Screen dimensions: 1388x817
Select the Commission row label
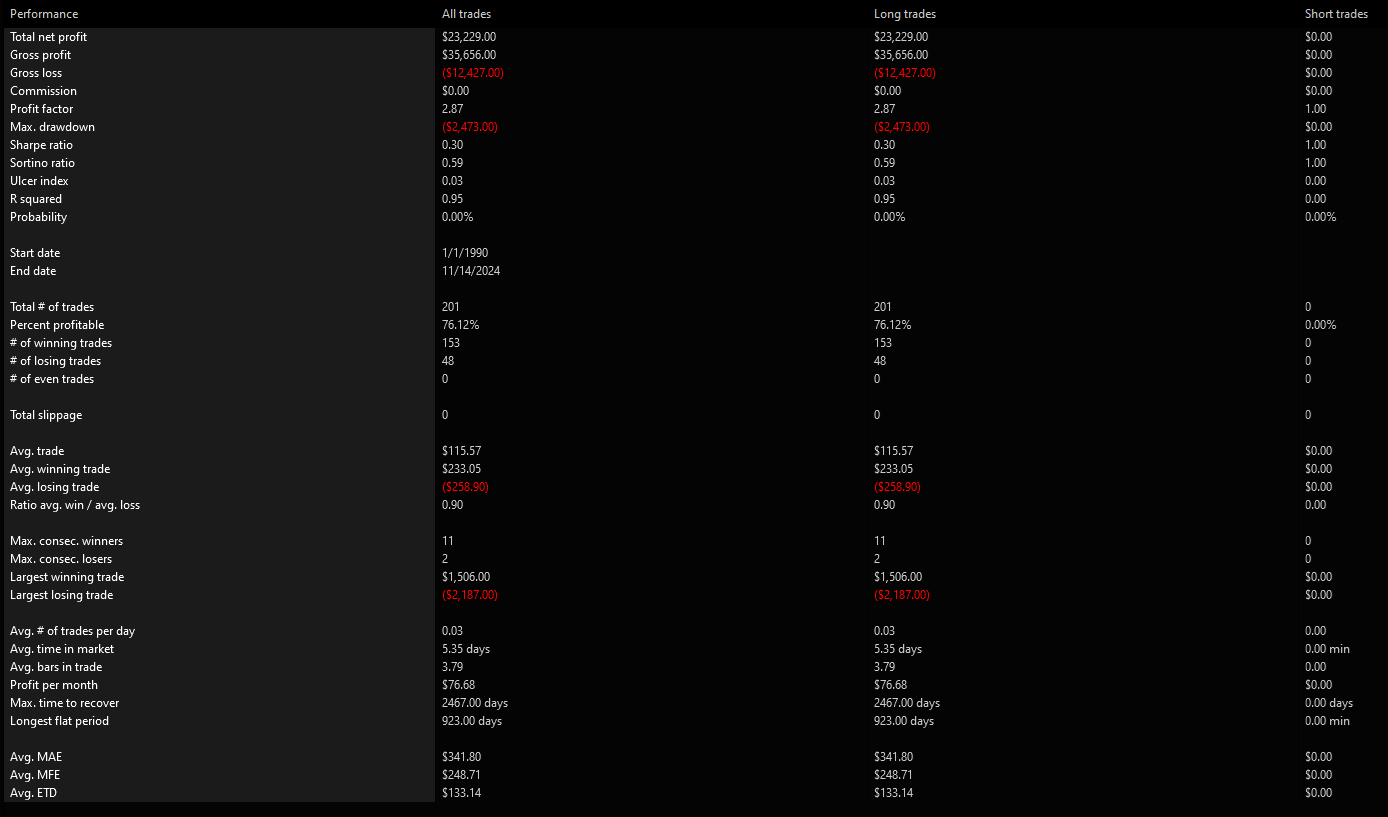coord(43,91)
